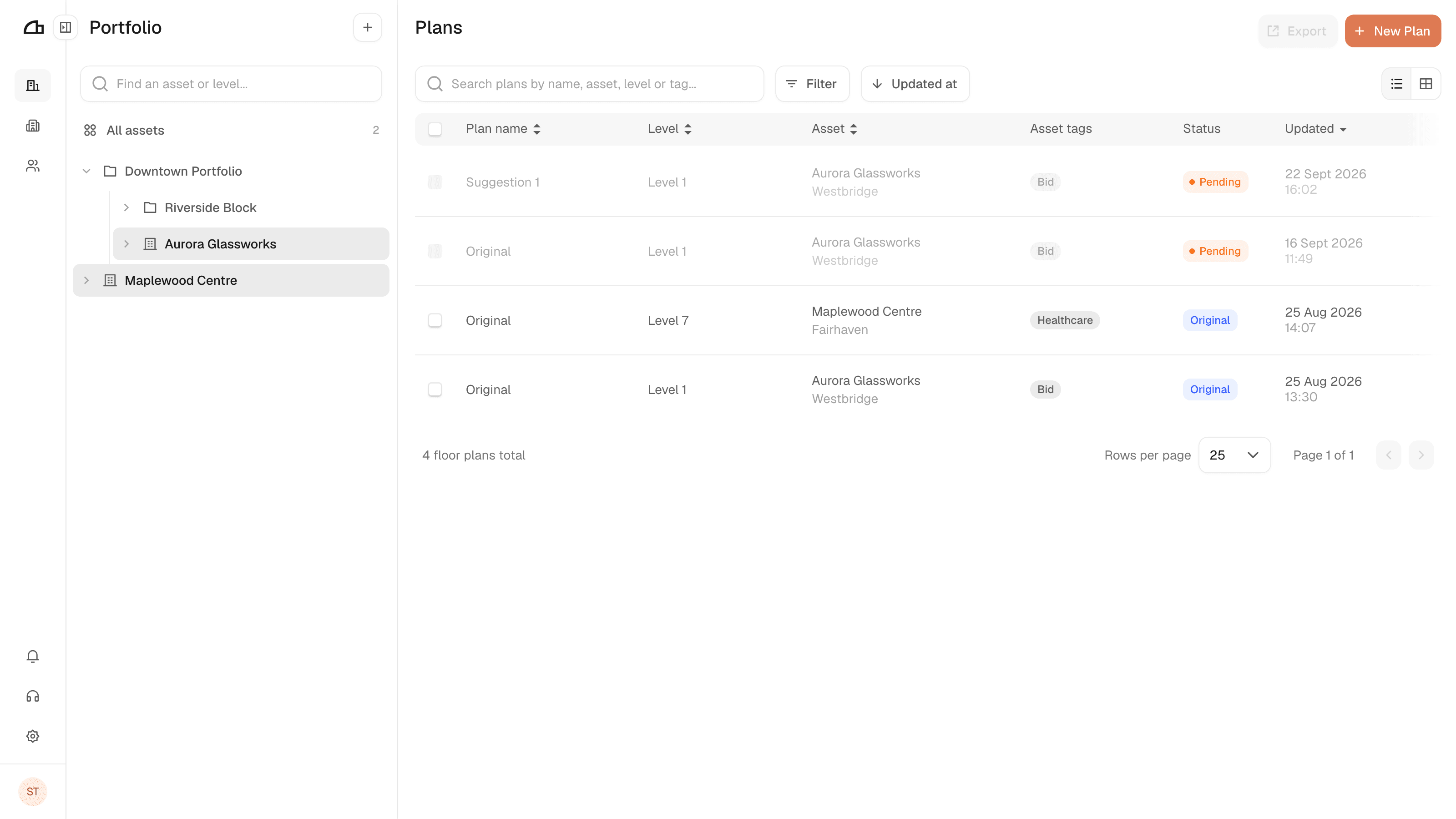Viewport: 1456px width, 819px height.
Task: Collapse the sidebar panel toggle icon
Action: [66, 27]
